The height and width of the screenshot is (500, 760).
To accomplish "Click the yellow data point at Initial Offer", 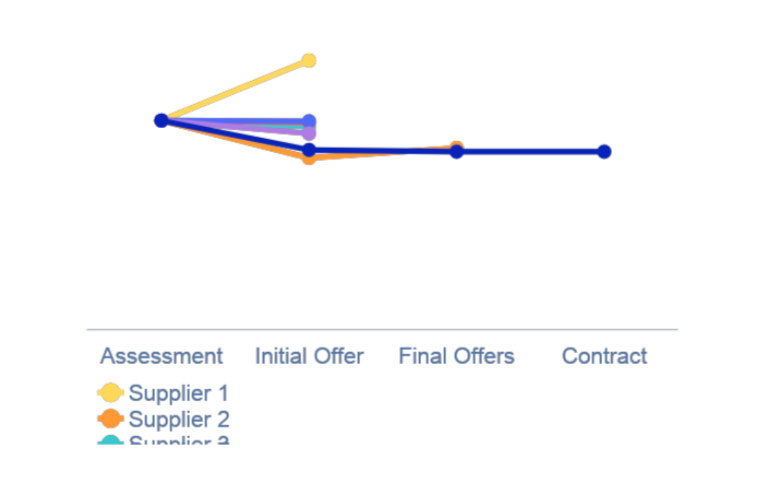I will [x=309, y=60].
